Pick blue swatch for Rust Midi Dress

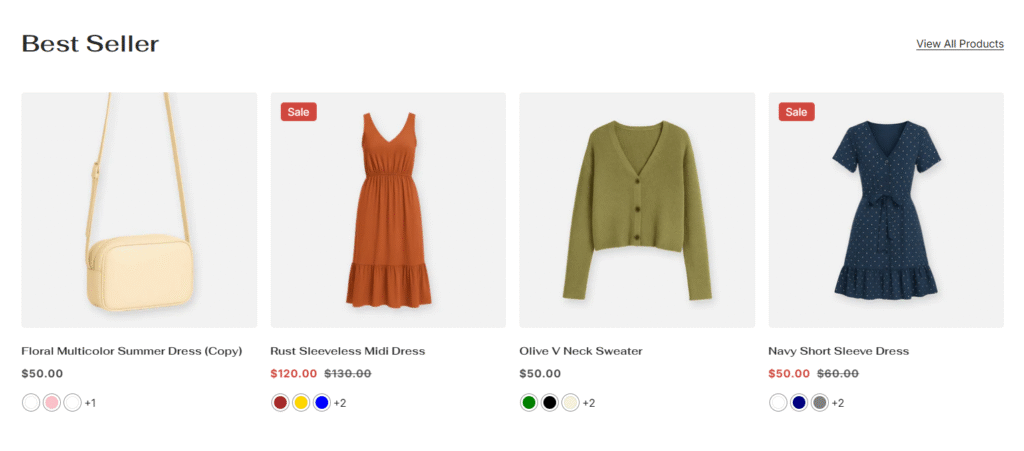pos(321,403)
